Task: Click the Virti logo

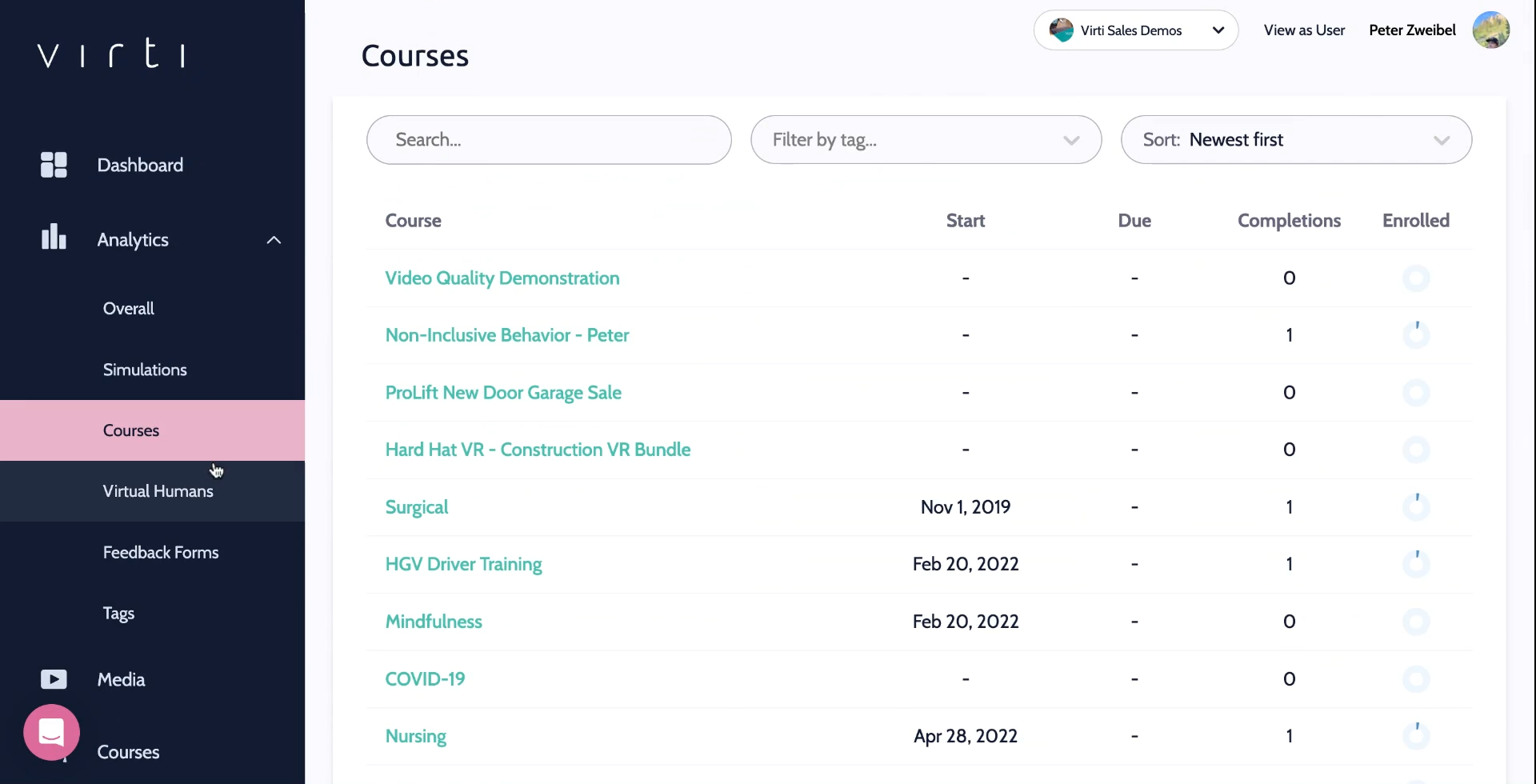Action: (x=112, y=54)
